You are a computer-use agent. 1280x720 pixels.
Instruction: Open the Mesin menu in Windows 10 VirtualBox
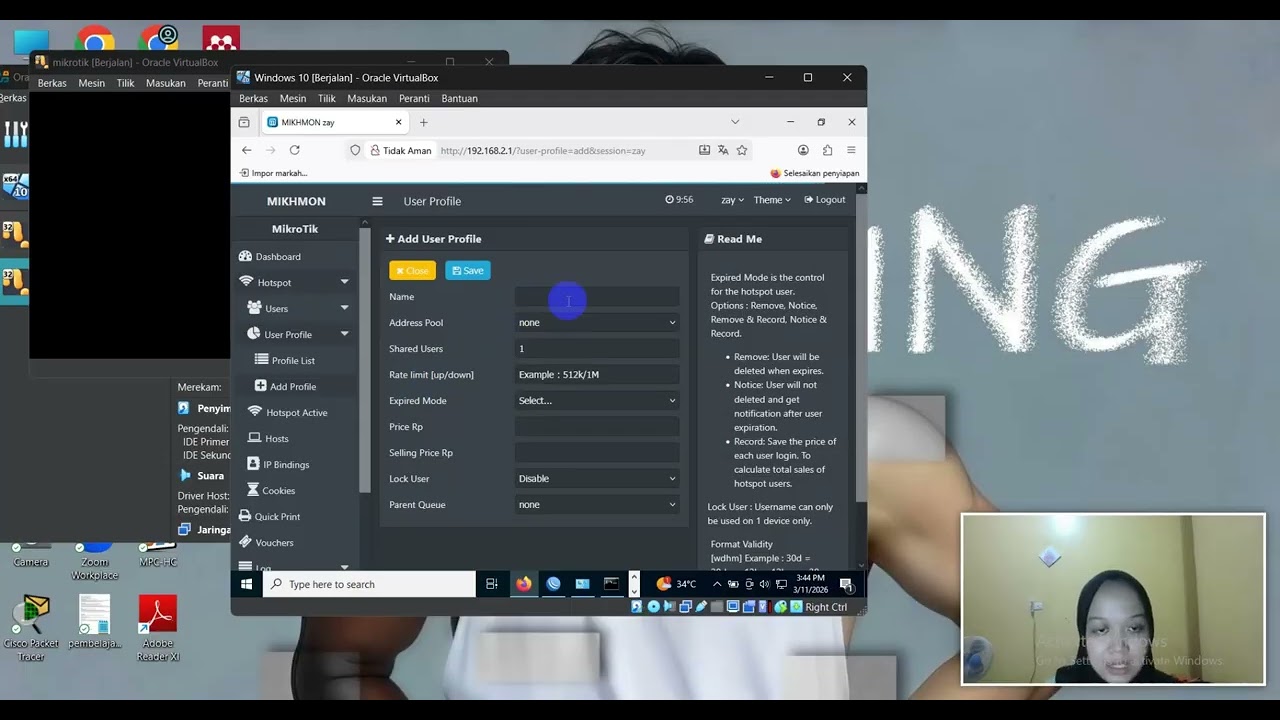pos(293,99)
